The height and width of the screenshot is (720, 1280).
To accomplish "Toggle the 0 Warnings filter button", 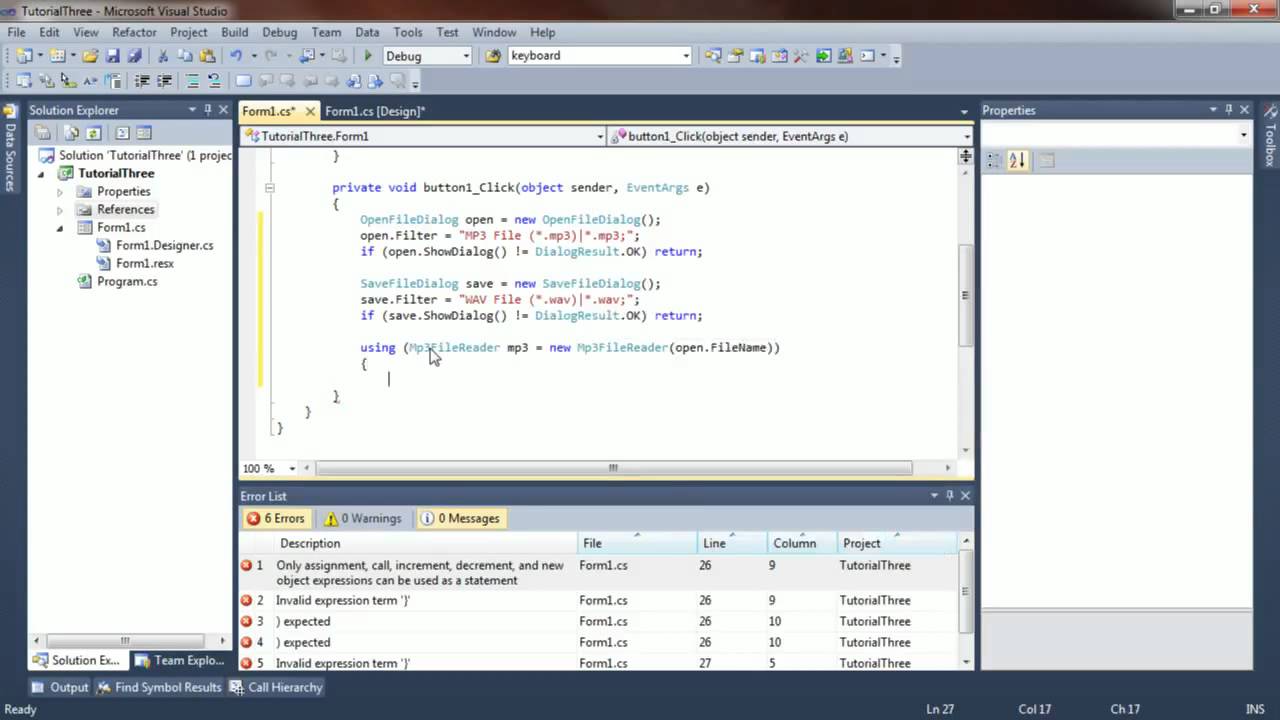I will 362,518.
